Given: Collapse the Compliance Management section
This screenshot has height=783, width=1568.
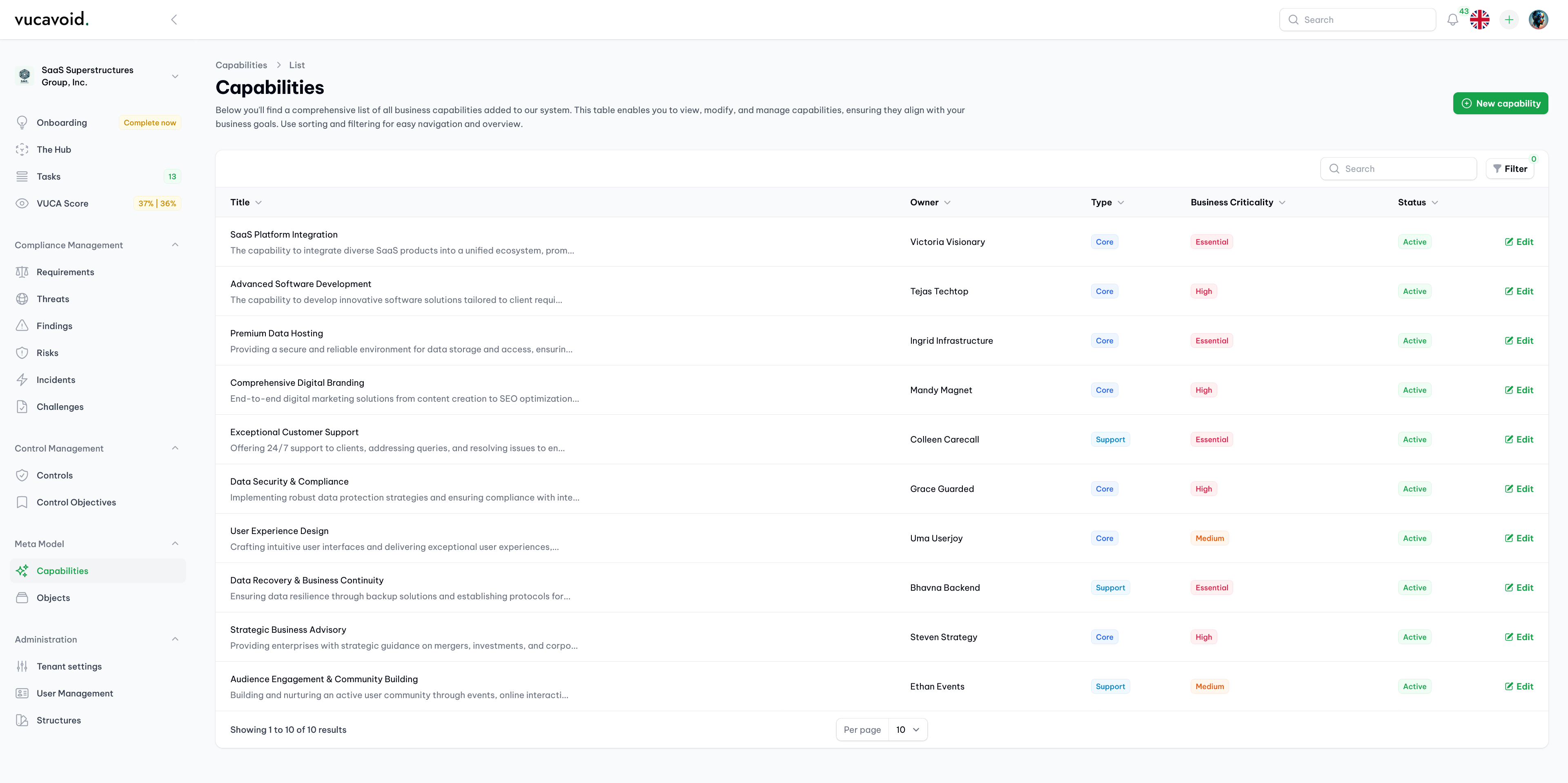Looking at the screenshot, I should point(175,246).
